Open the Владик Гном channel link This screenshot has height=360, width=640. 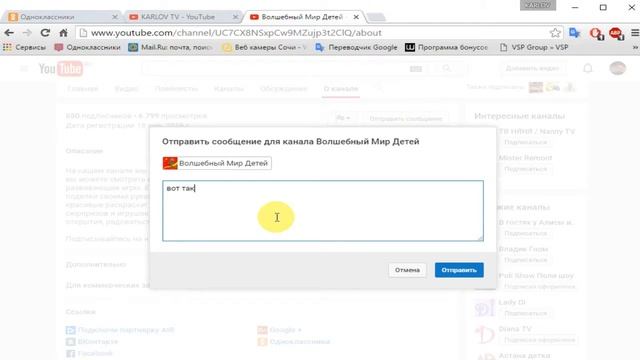523,249
